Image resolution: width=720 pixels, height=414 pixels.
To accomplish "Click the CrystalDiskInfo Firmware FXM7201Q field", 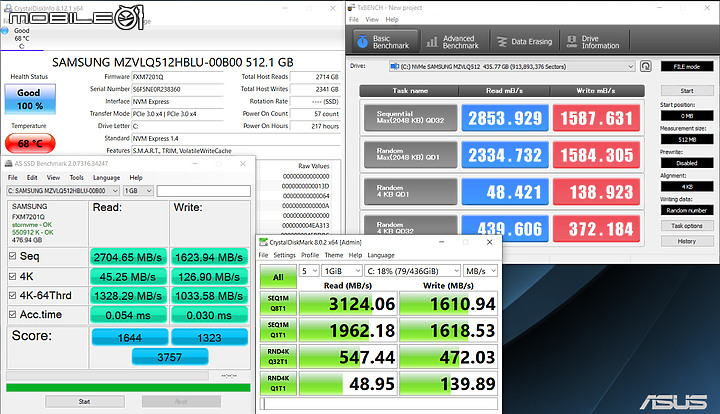I will (178, 77).
